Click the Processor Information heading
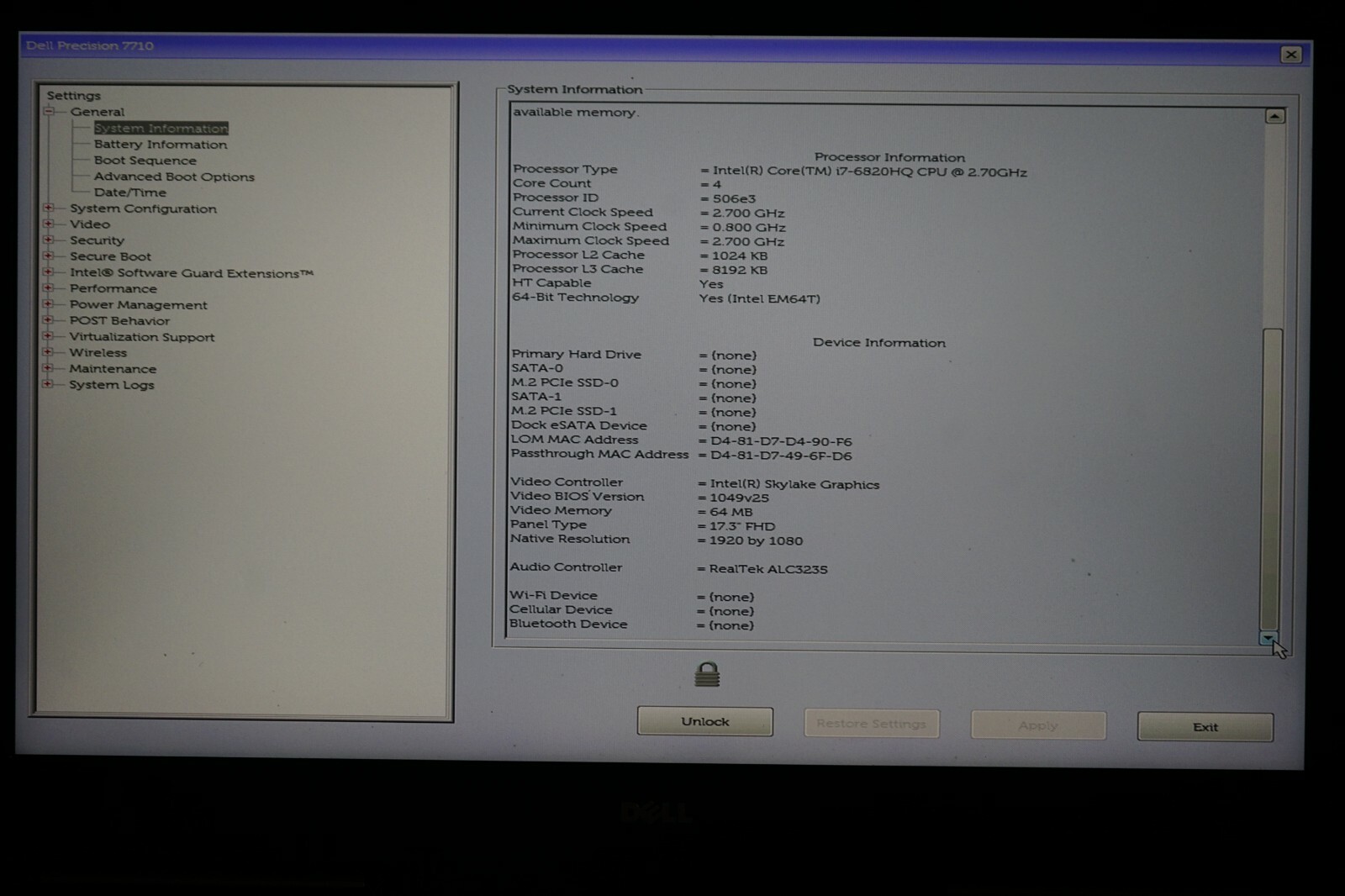This screenshot has width=1345, height=896. point(889,157)
